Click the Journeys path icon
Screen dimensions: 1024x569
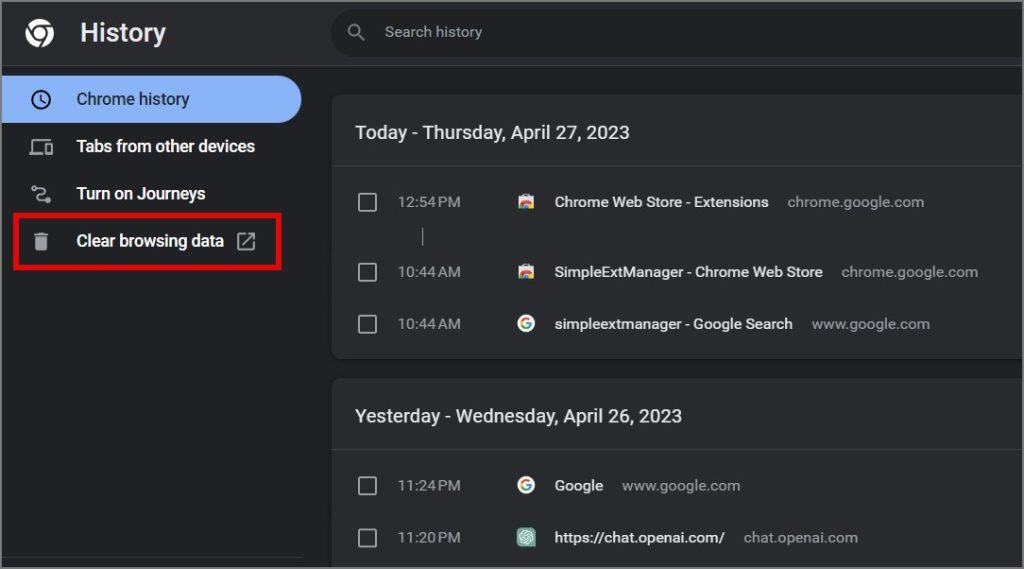41,194
